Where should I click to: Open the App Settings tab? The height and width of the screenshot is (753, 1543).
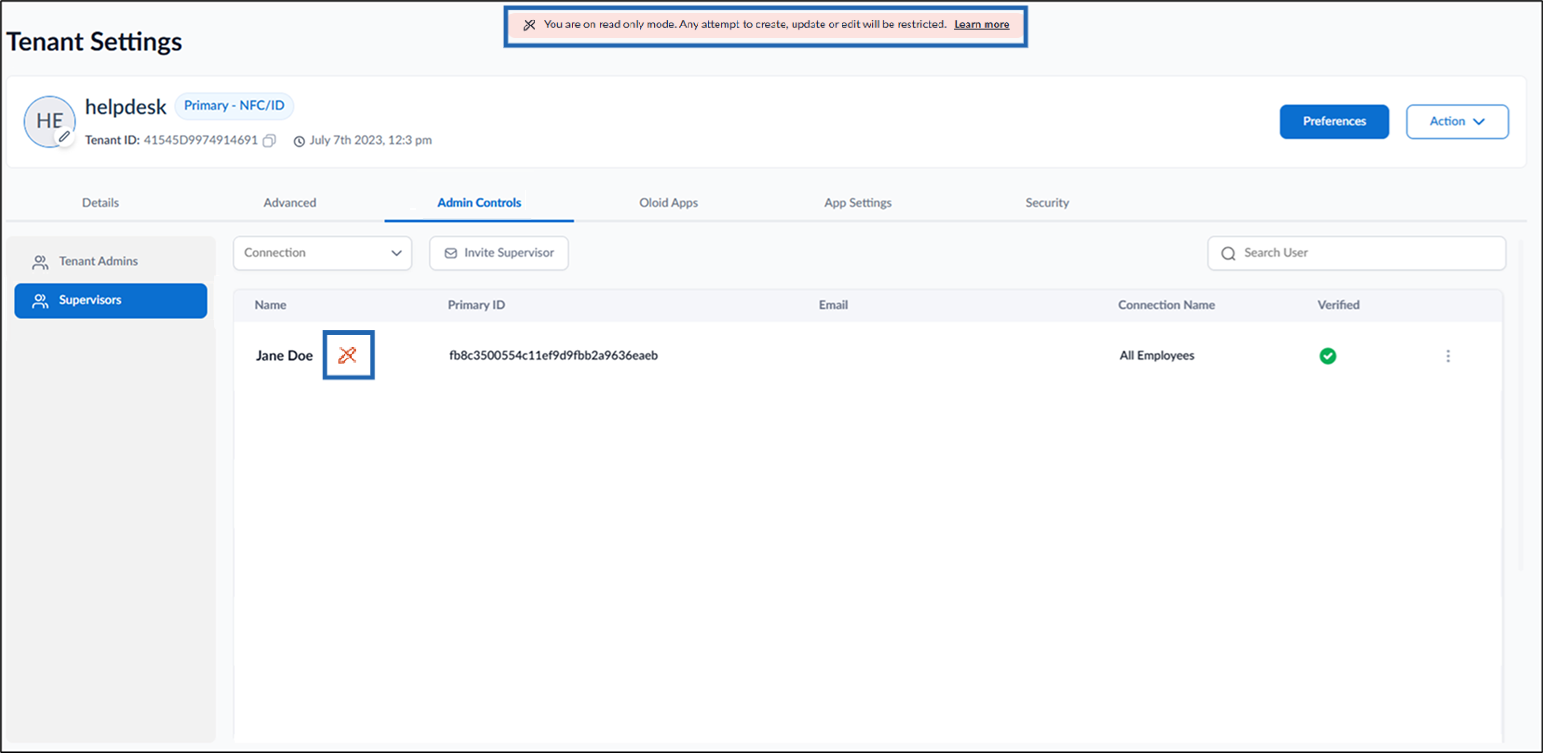click(858, 202)
